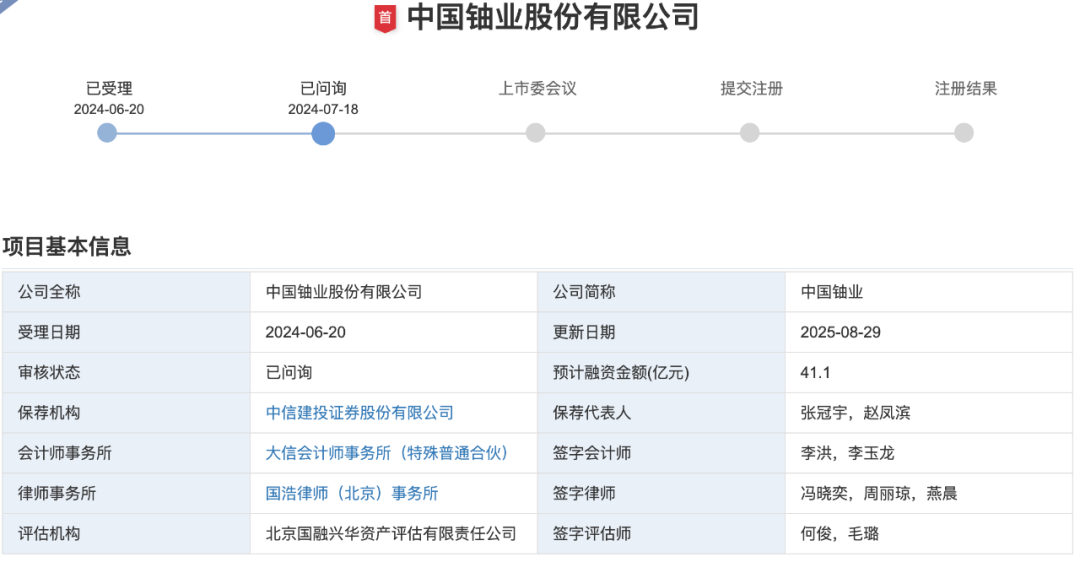The width and height of the screenshot is (1080, 562).
Task: Click the 41.1 financing amount cell
Action: [x=929, y=373]
